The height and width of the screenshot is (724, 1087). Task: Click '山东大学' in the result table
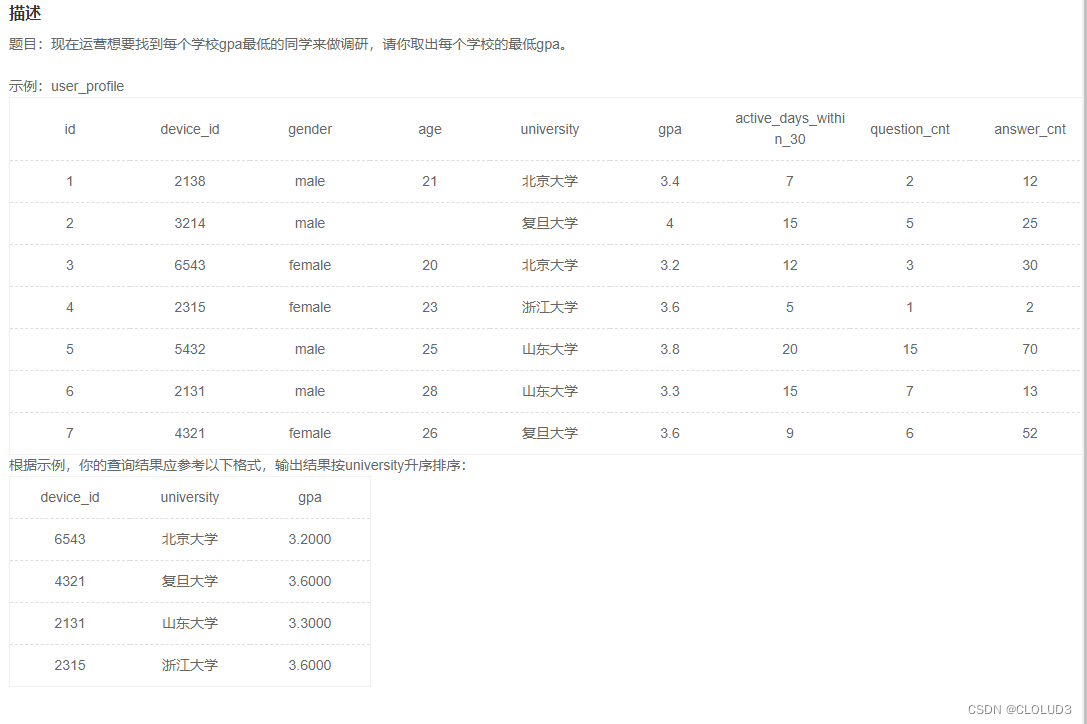189,623
